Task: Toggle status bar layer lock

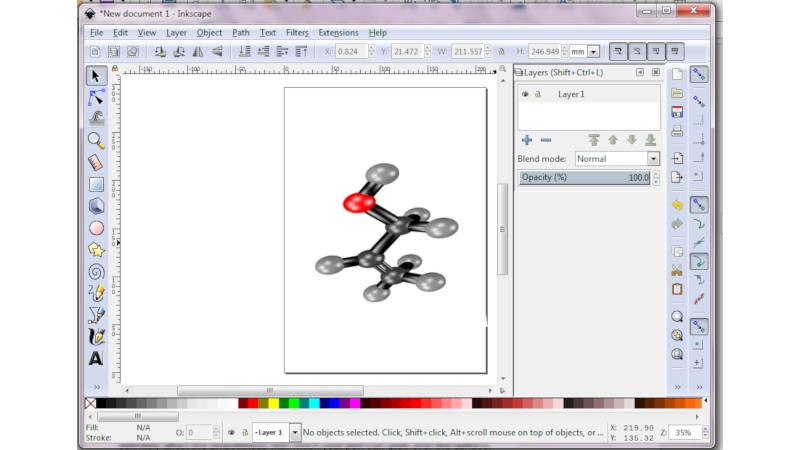Action: (x=245, y=432)
